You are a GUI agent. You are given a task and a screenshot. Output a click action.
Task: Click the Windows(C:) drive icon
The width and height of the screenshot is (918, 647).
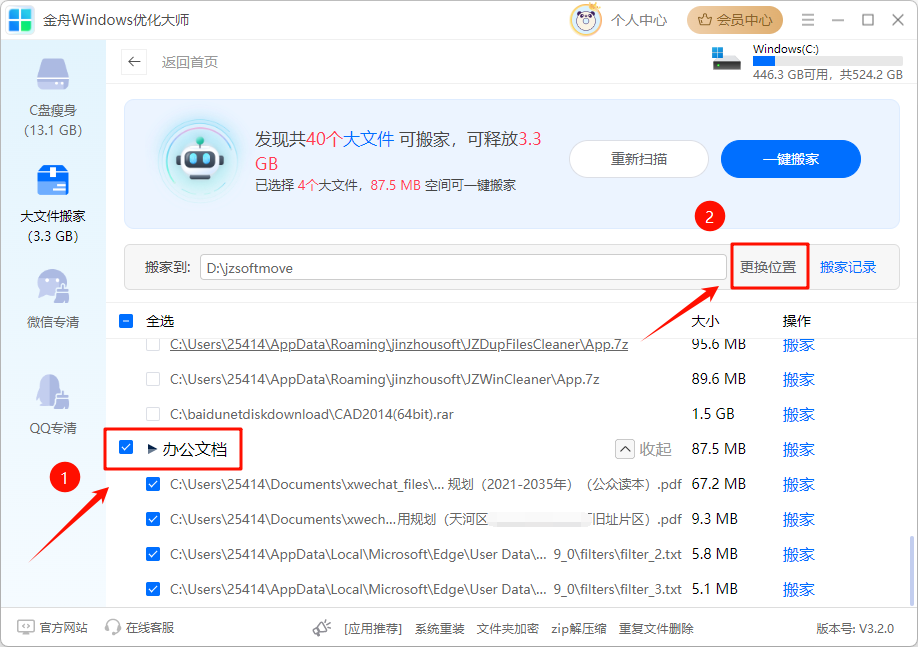pos(726,59)
